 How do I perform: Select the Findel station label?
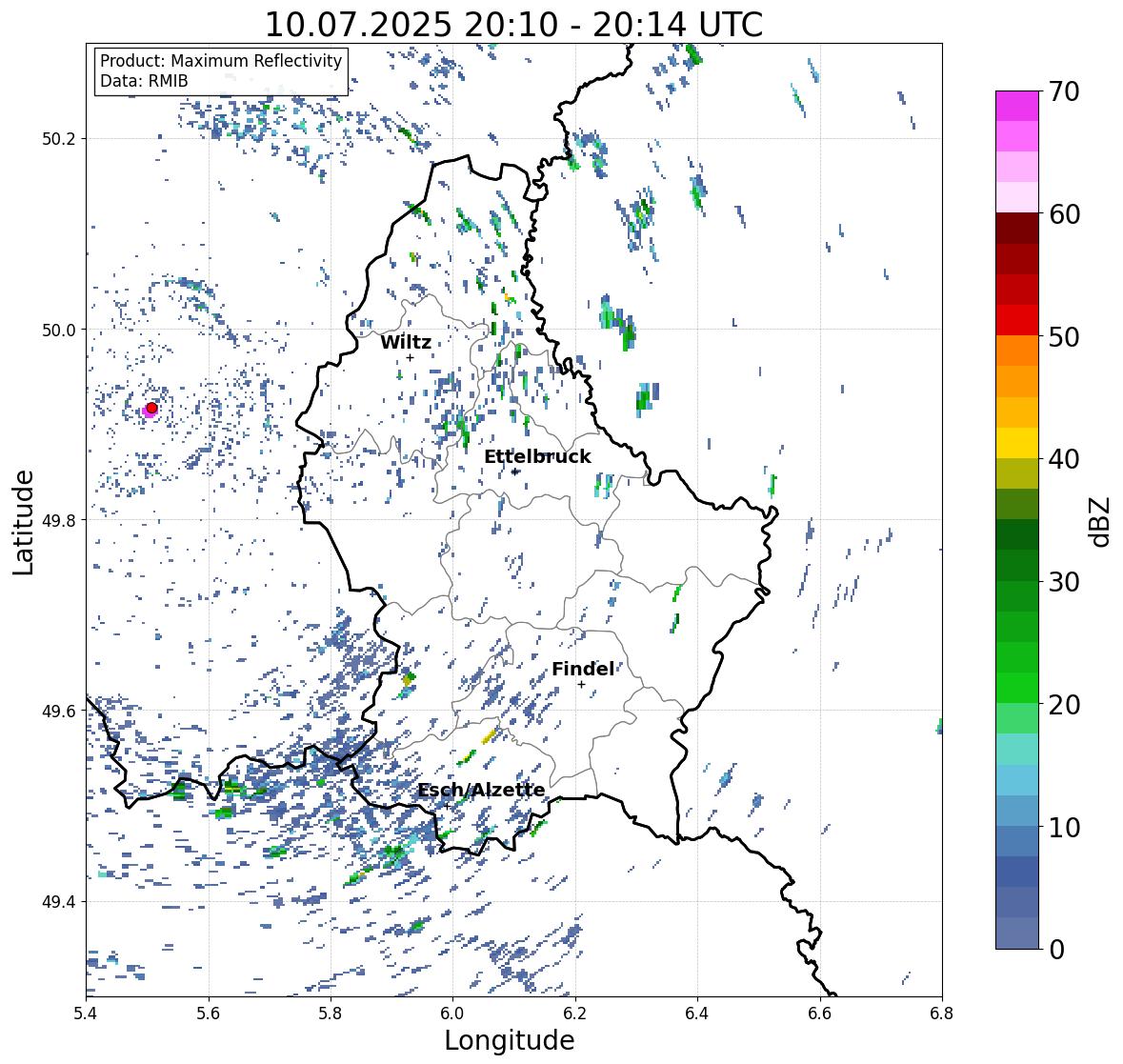pyautogui.click(x=582, y=669)
